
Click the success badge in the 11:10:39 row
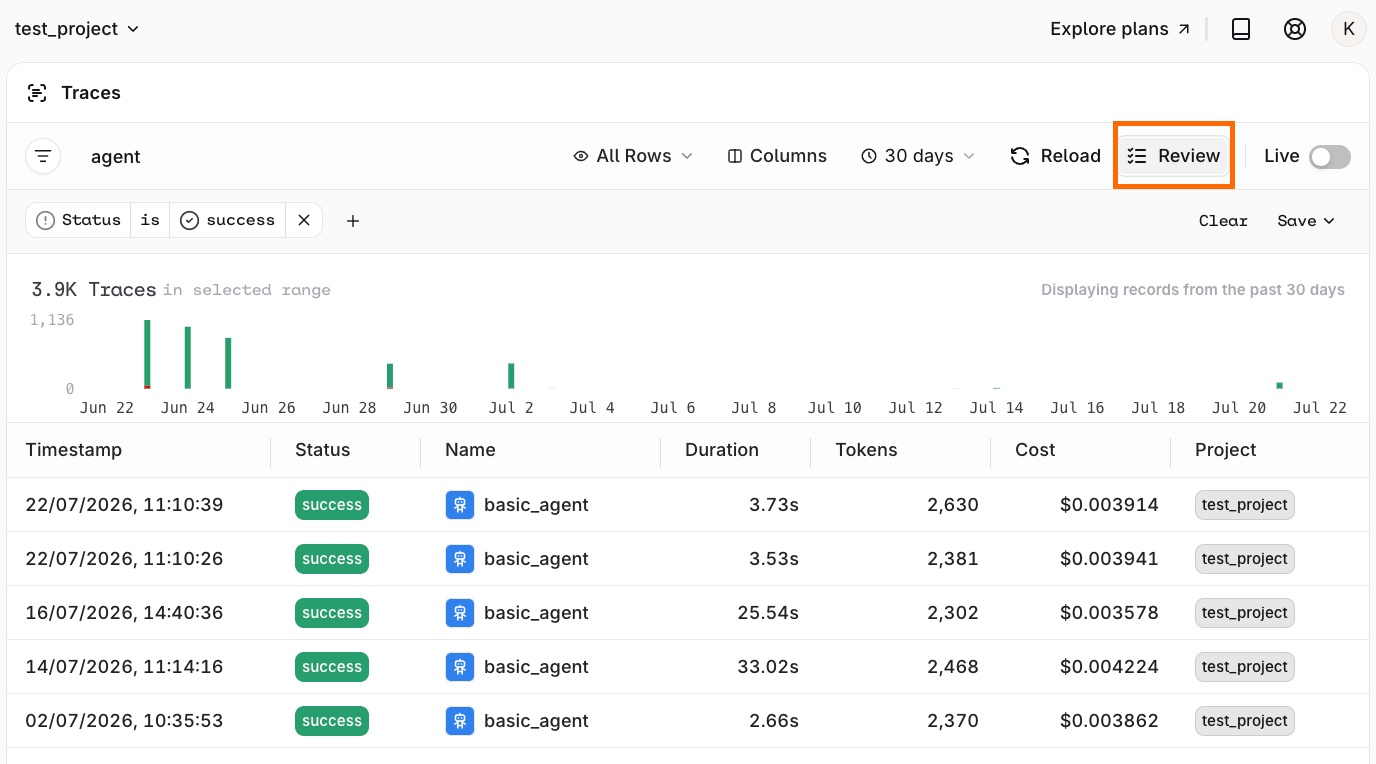click(332, 505)
